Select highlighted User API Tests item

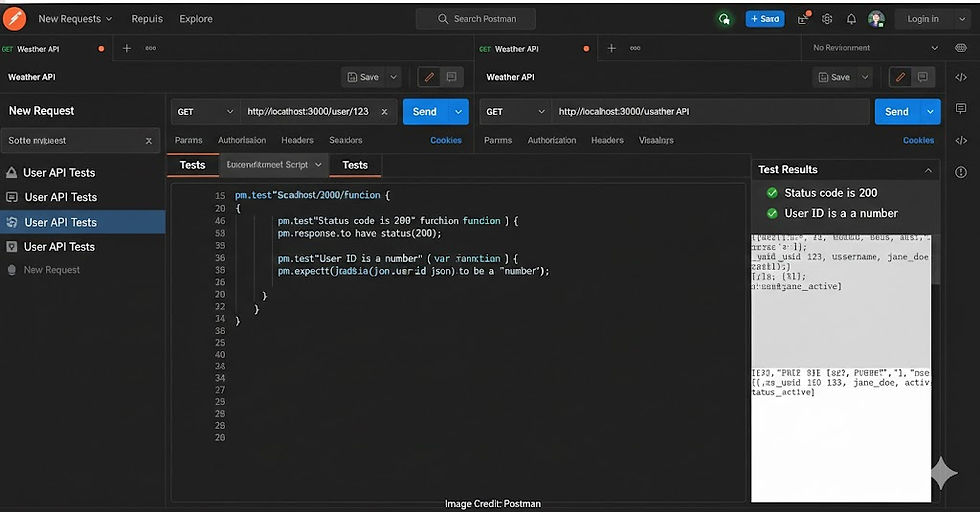(82, 222)
